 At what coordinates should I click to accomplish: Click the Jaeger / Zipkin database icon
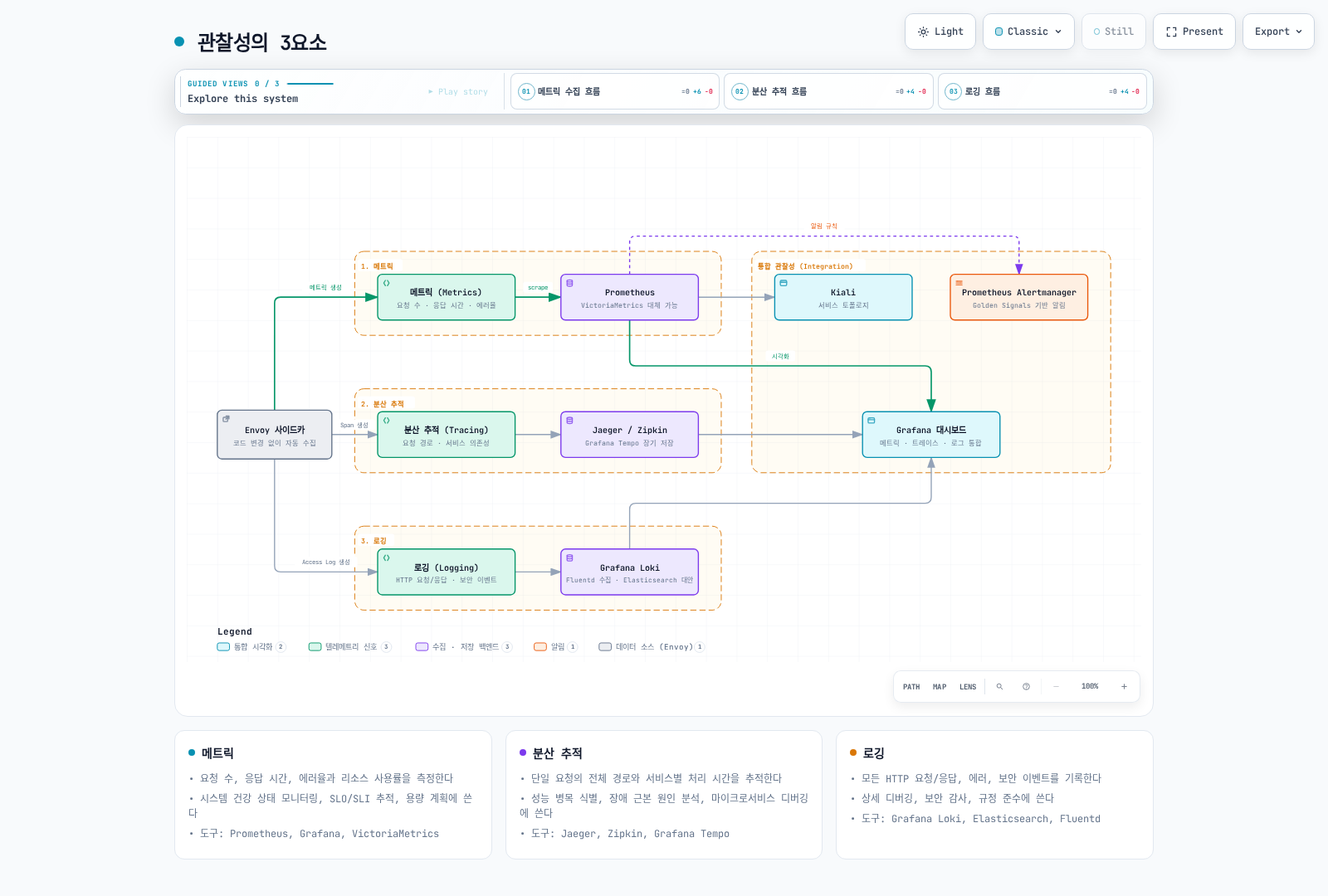click(569, 421)
